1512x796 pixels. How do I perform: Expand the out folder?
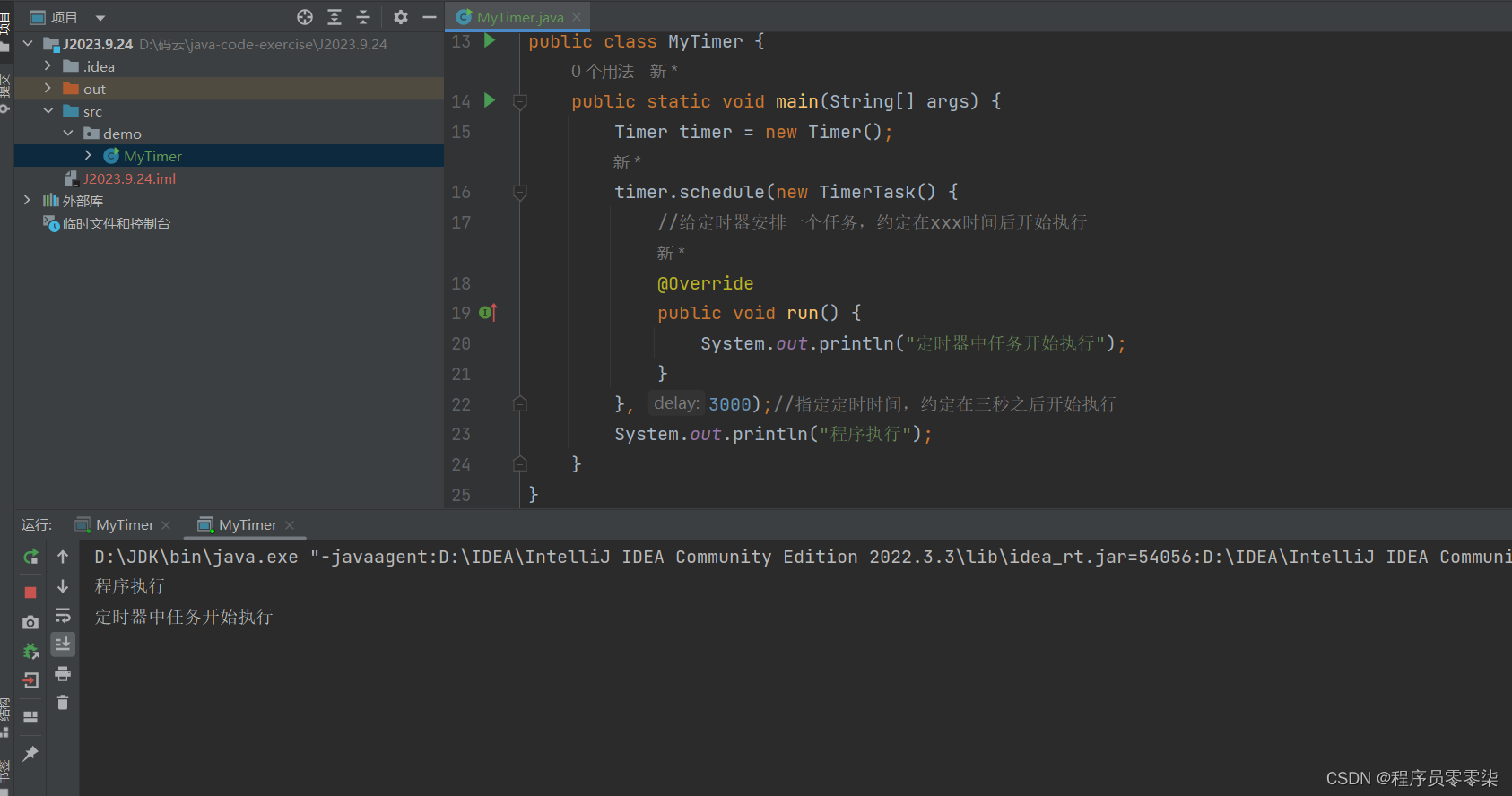48,88
